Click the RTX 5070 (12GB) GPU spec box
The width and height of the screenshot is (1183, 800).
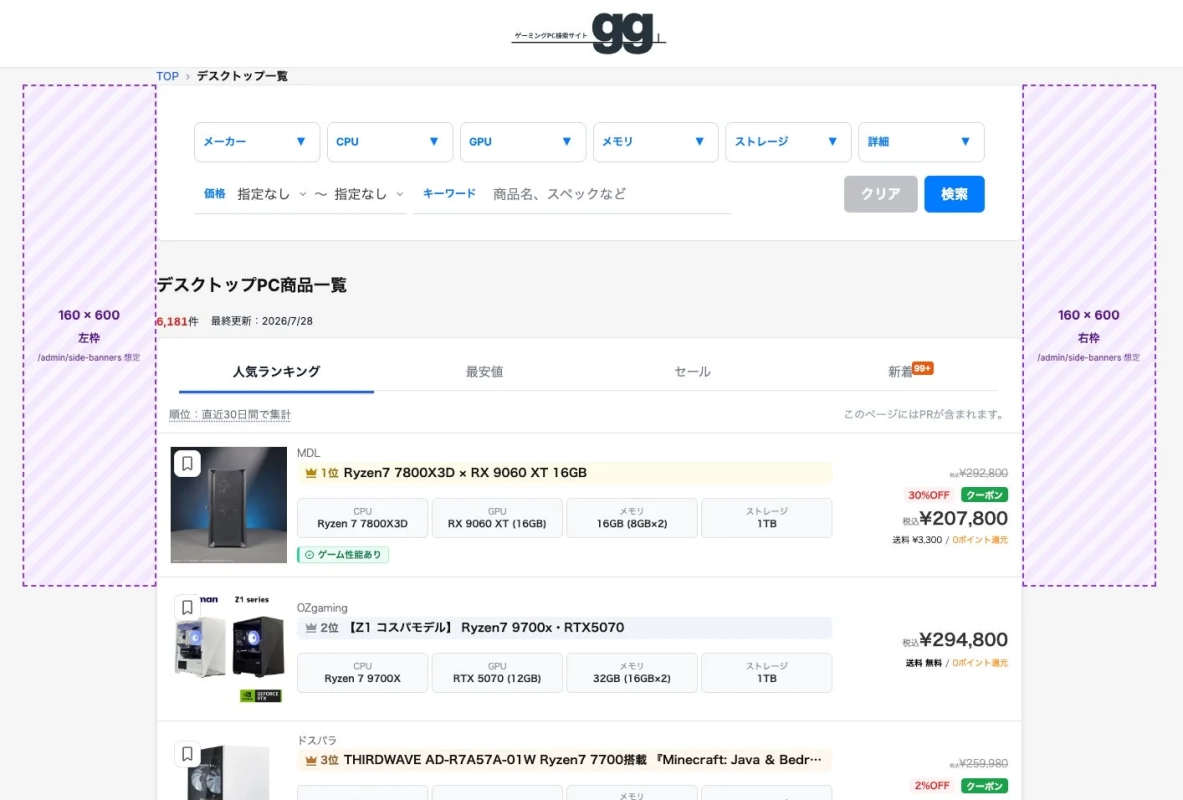coord(497,672)
